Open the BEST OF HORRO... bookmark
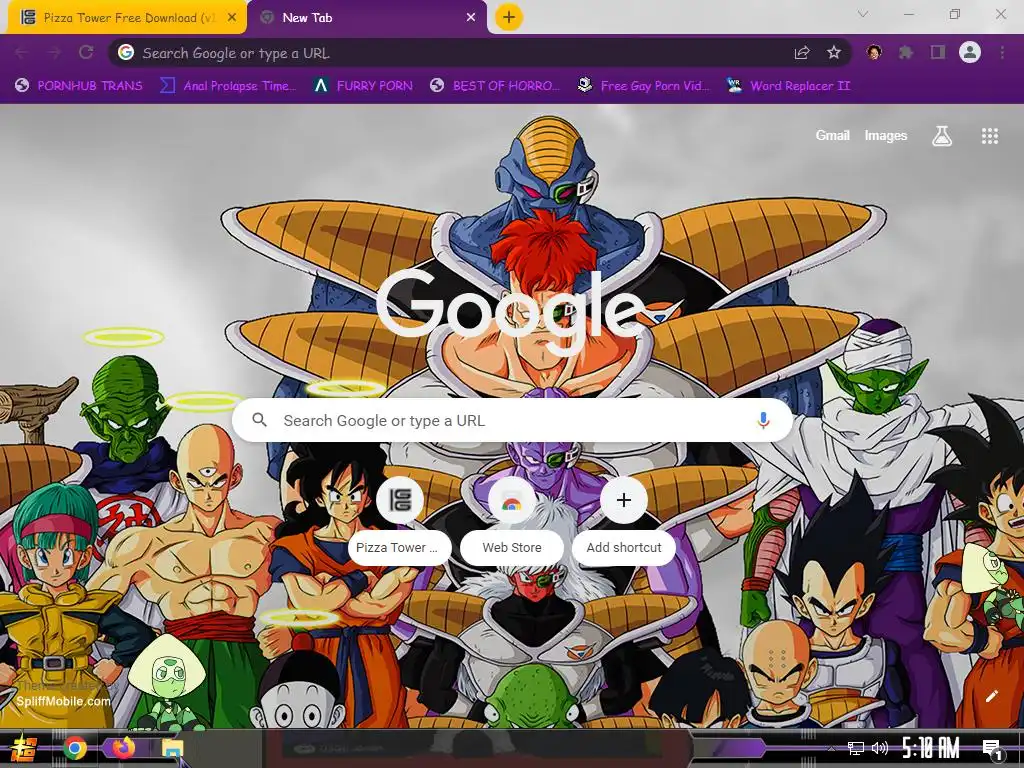 click(495, 86)
